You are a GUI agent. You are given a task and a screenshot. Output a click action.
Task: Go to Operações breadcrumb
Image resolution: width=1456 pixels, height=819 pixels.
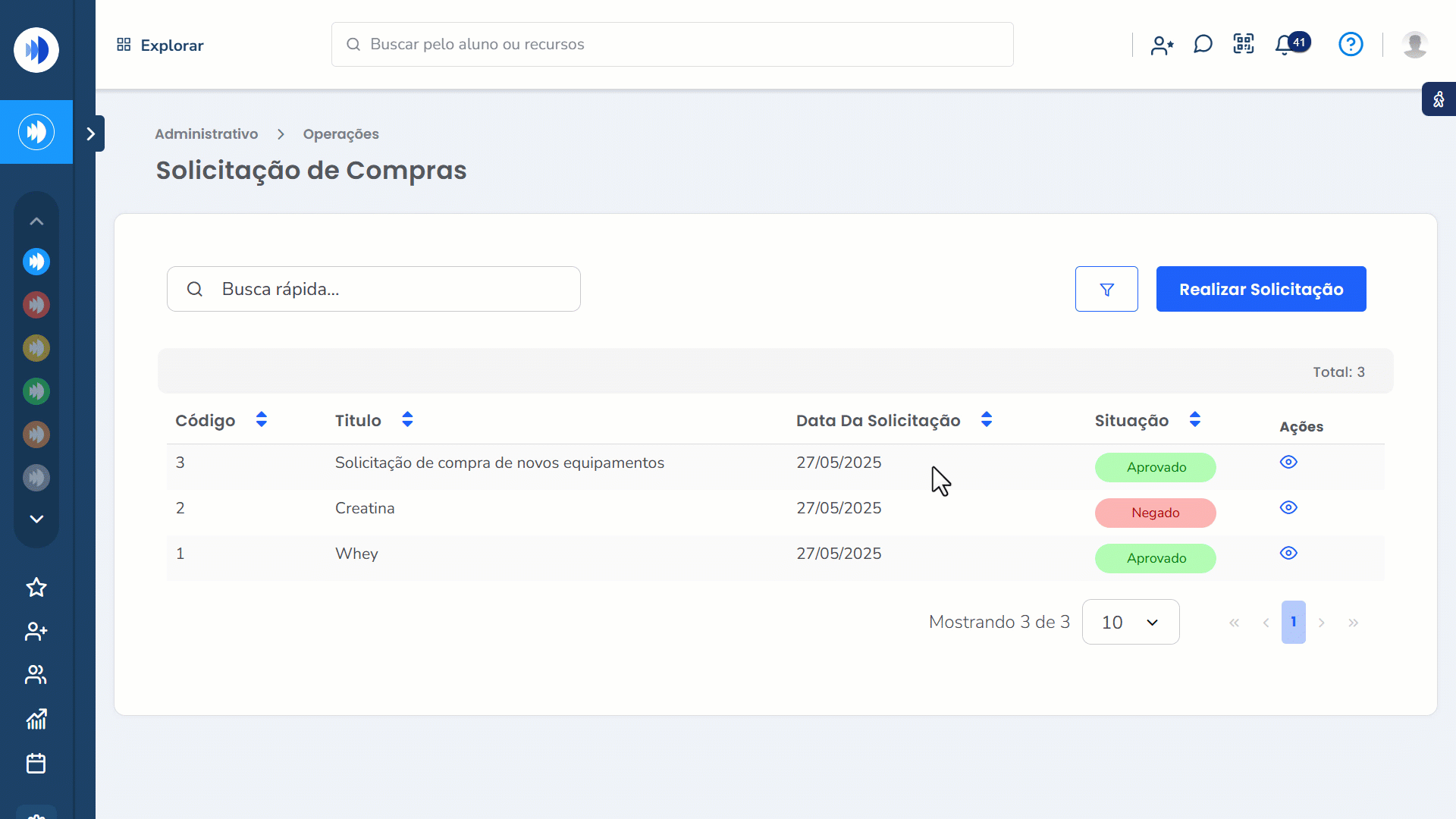coord(340,134)
